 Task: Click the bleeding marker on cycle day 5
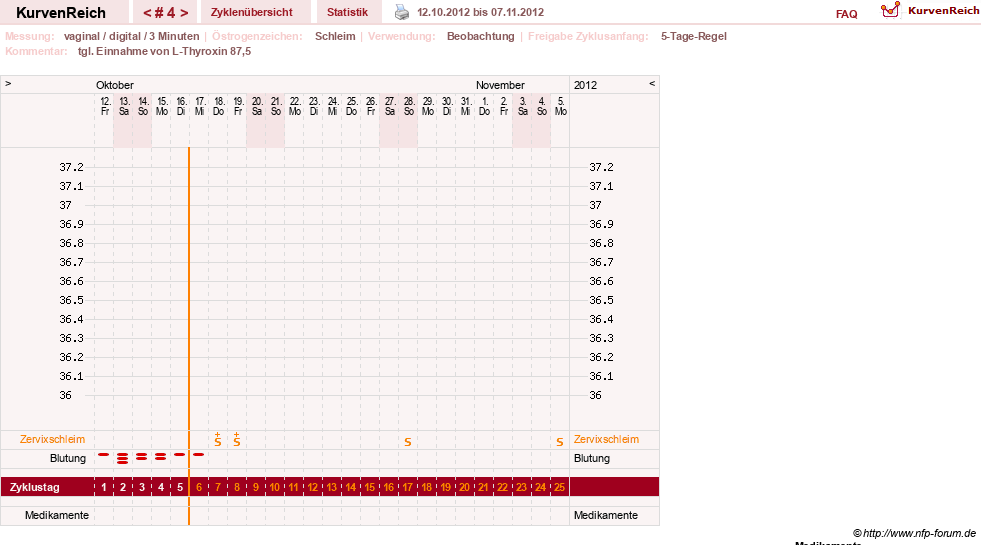(x=180, y=455)
